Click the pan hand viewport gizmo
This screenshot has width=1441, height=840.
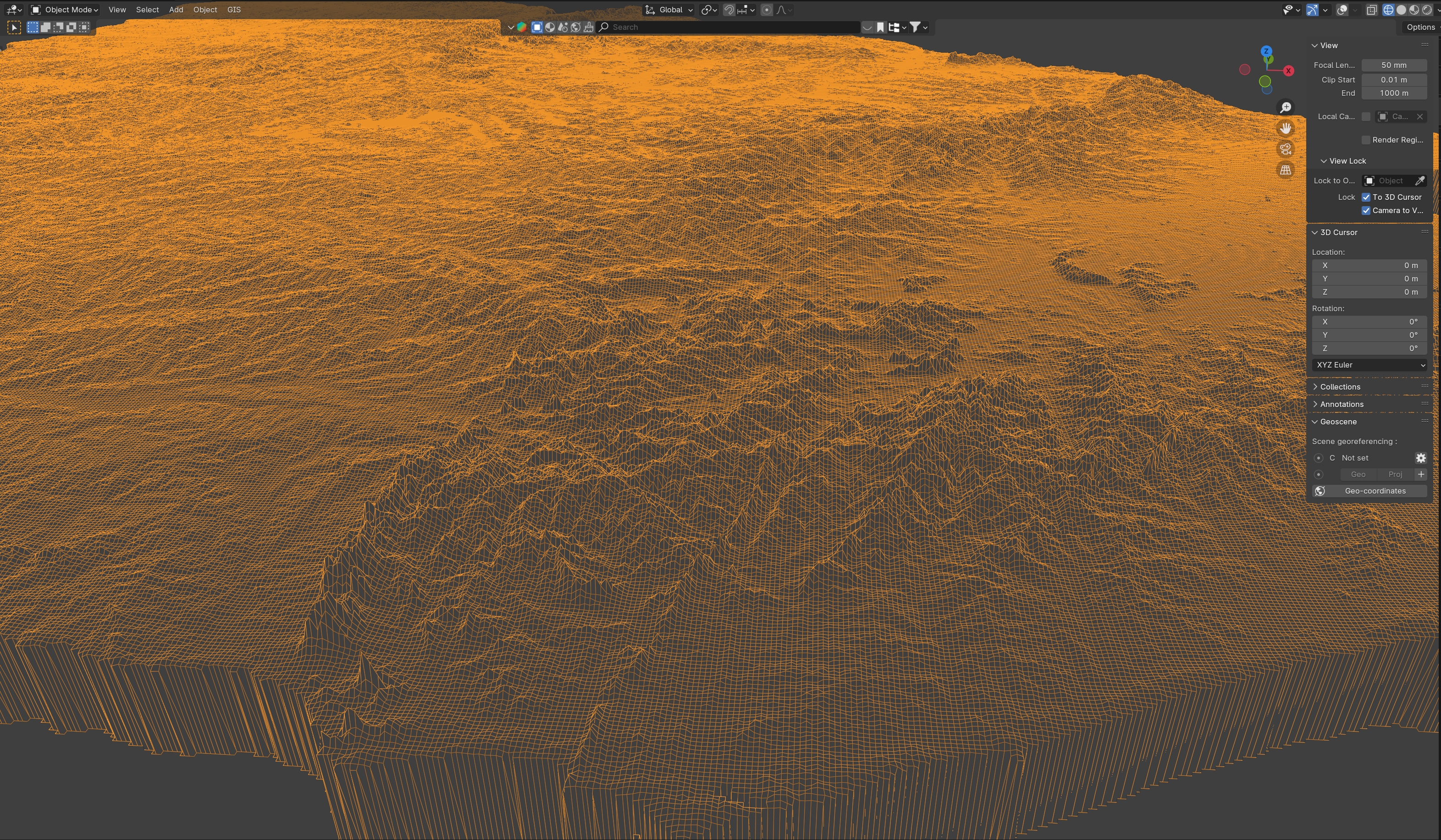(1286, 129)
